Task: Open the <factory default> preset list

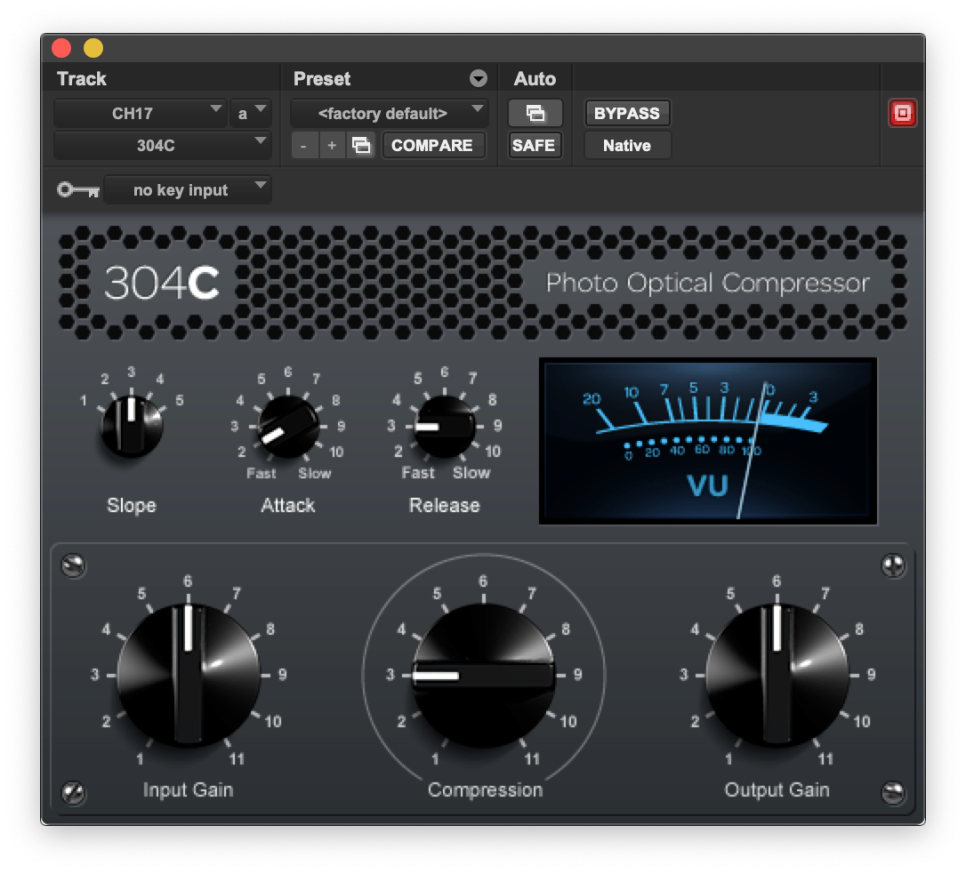Action: tap(388, 113)
